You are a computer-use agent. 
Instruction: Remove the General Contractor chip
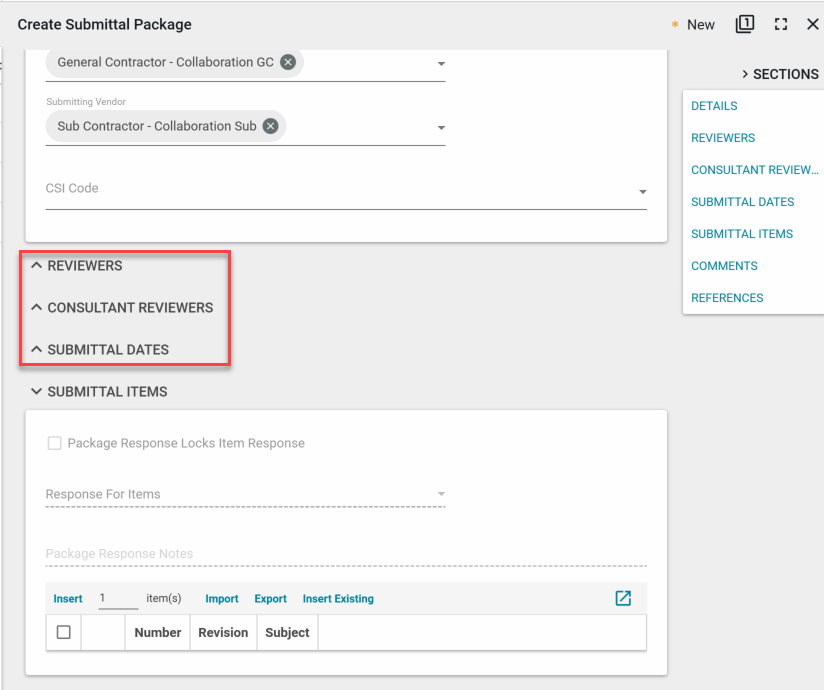tap(288, 62)
